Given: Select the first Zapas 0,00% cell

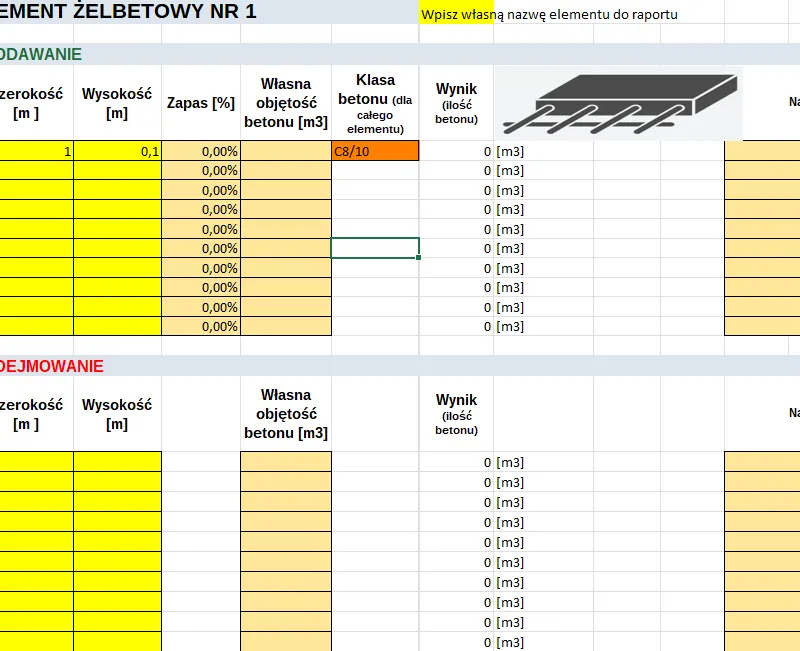Looking at the screenshot, I should coord(201,151).
